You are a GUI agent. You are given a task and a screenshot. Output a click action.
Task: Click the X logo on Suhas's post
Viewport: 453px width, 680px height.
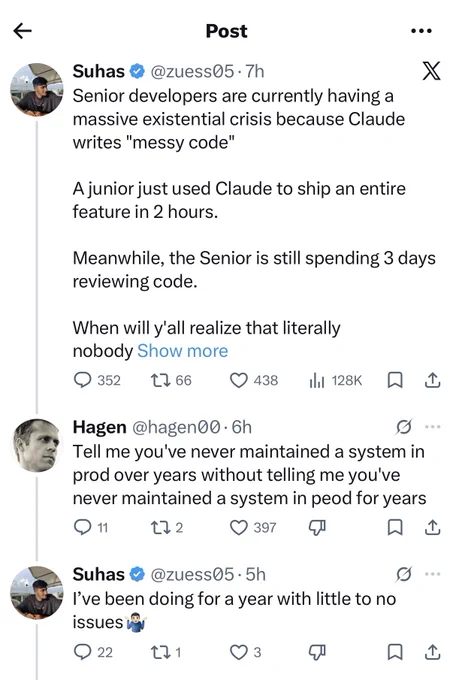[x=431, y=71]
